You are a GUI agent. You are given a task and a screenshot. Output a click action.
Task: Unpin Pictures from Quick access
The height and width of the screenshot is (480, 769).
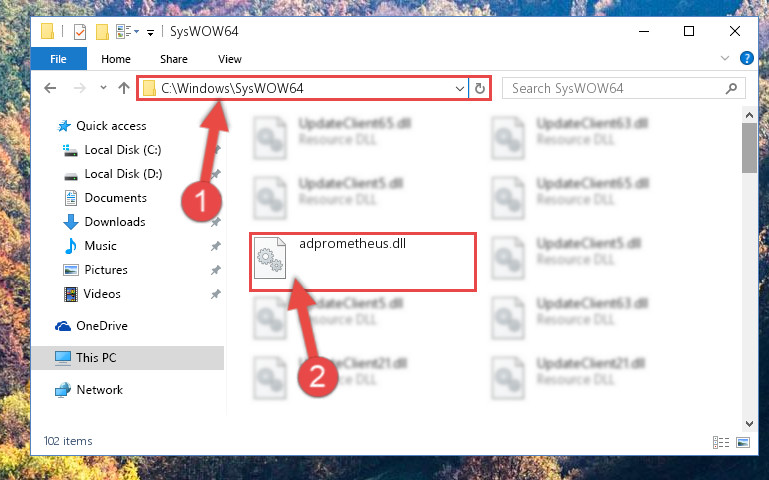click(215, 270)
